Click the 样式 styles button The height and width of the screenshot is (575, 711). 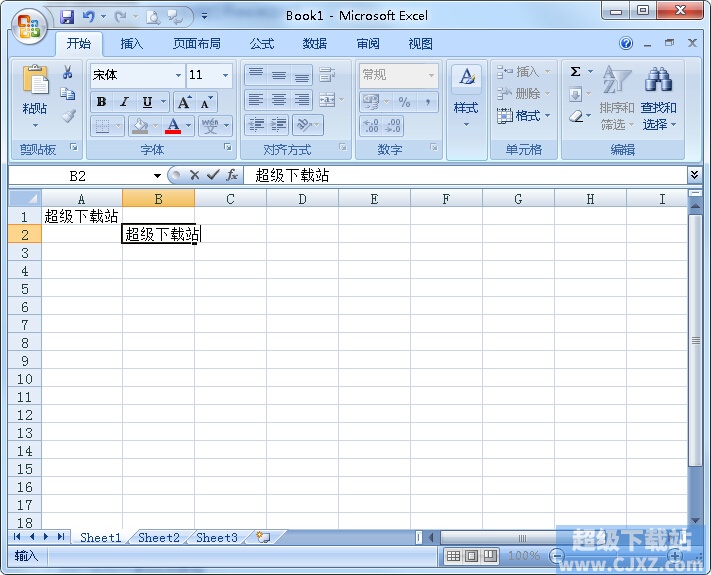click(x=466, y=97)
